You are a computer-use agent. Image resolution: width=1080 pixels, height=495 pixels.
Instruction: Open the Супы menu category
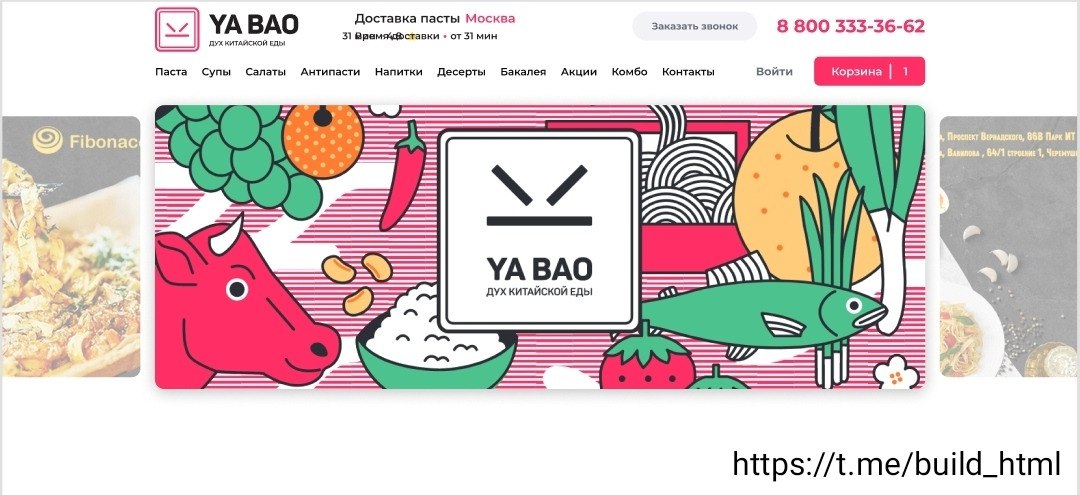(x=216, y=72)
